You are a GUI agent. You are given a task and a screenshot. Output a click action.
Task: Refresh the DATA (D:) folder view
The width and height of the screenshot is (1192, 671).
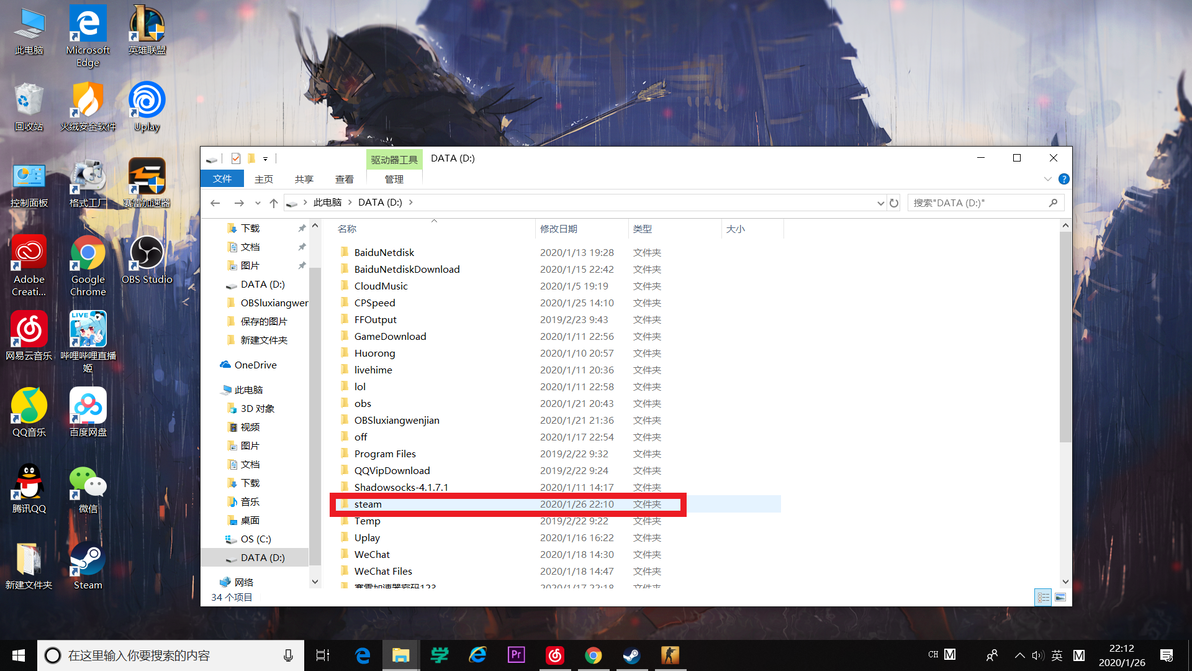[894, 203]
